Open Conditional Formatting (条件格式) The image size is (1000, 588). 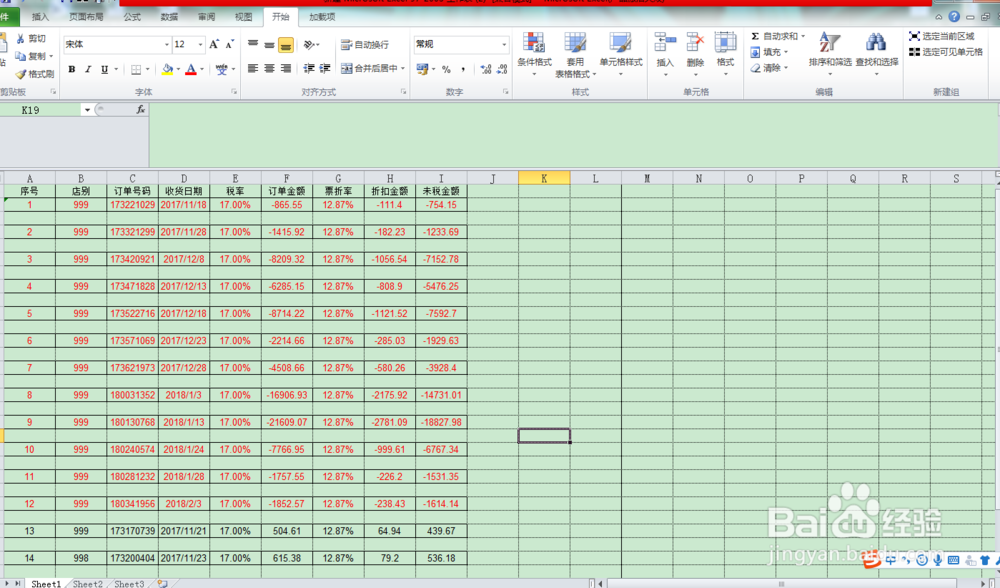click(534, 54)
